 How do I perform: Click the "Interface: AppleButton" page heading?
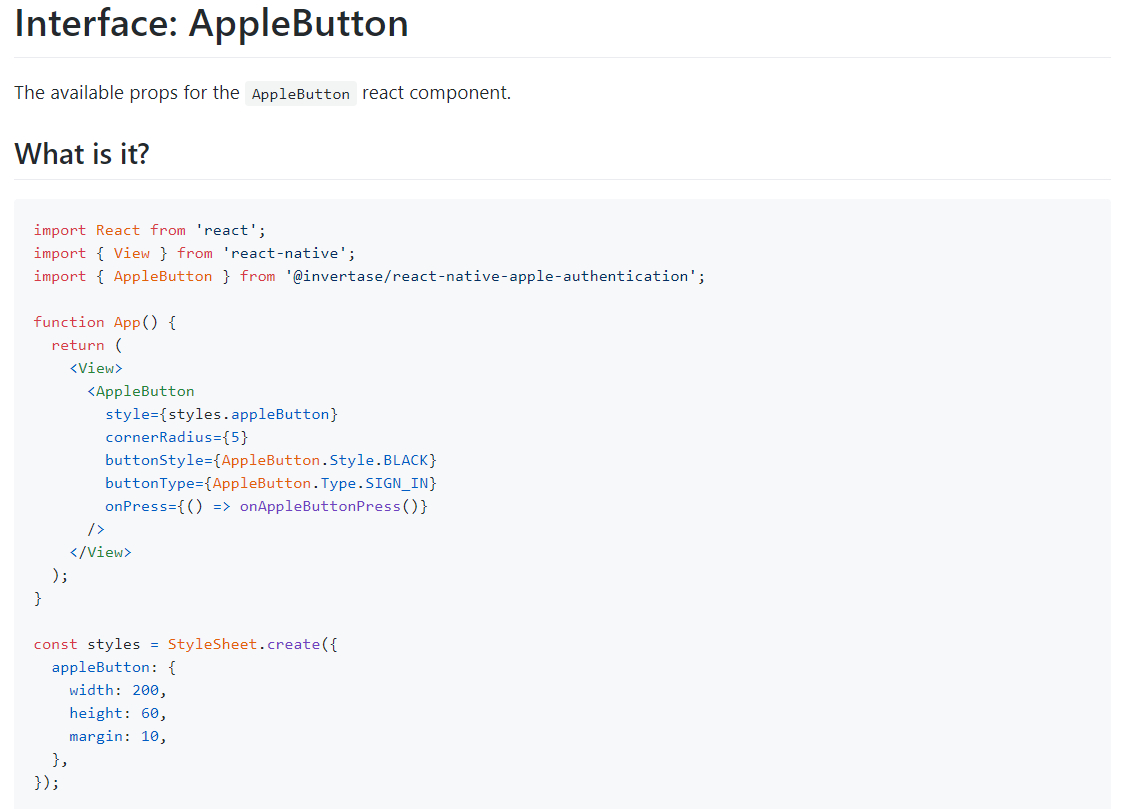[x=211, y=24]
